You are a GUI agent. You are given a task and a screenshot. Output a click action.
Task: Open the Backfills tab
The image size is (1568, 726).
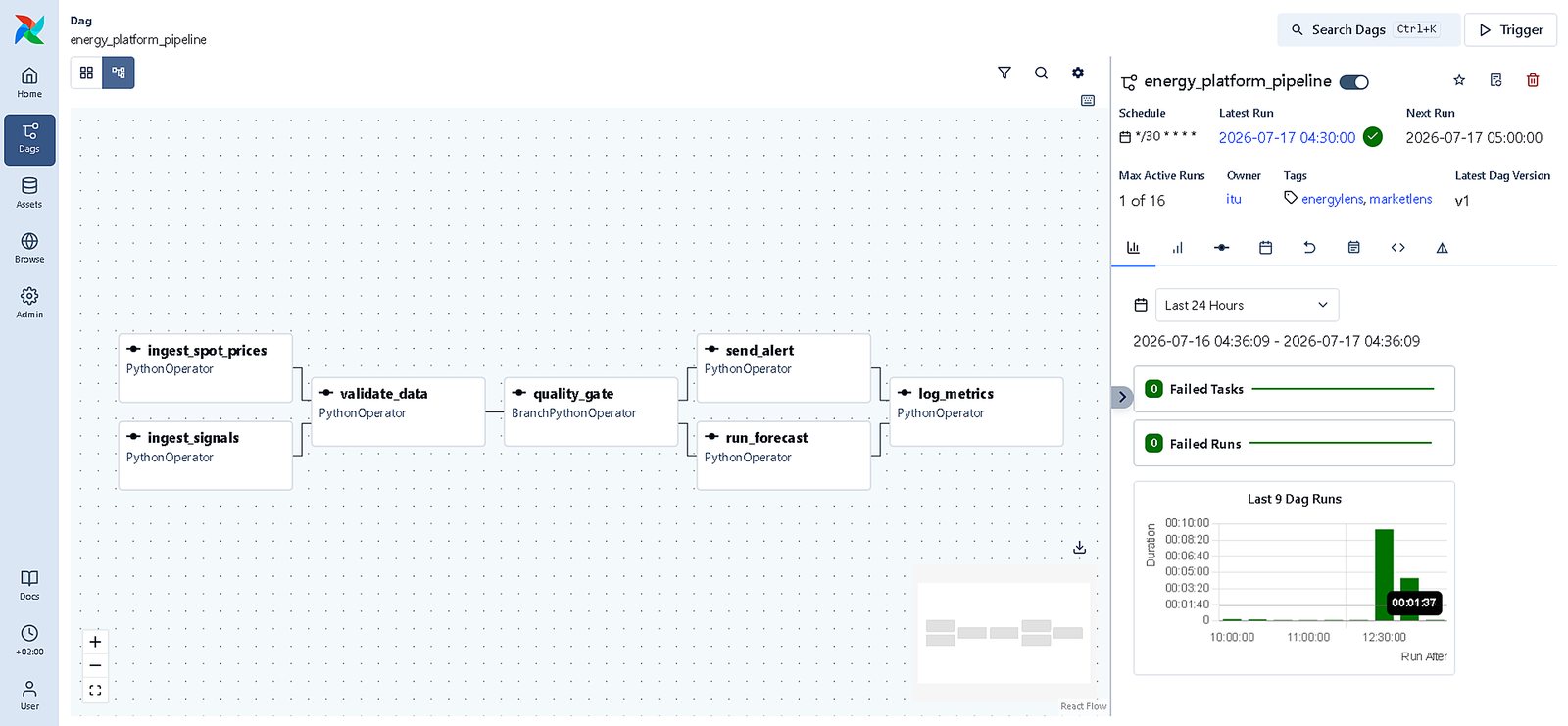coord(1309,248)
